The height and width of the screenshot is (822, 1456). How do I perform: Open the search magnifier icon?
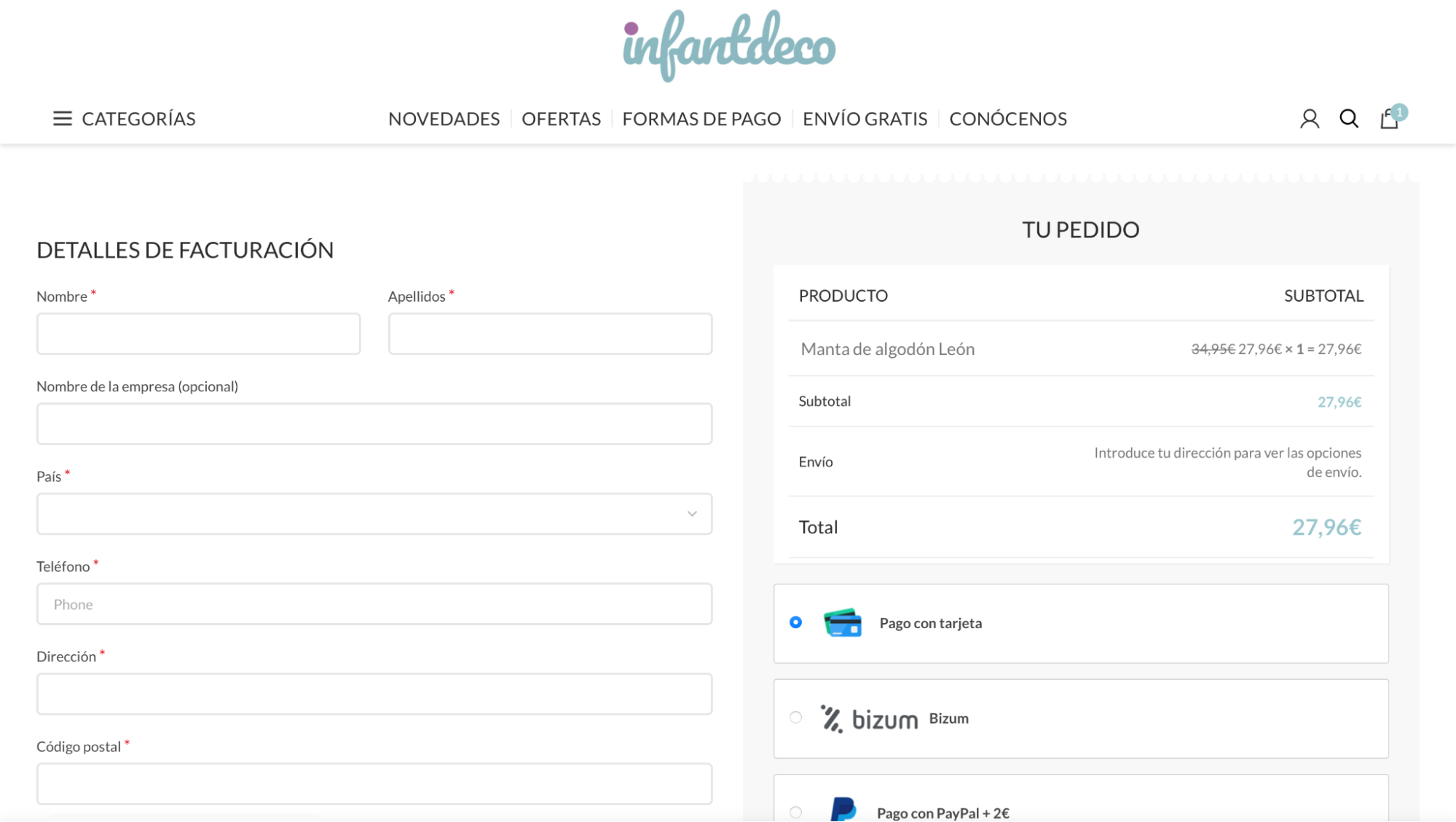tap(1349, 118)
